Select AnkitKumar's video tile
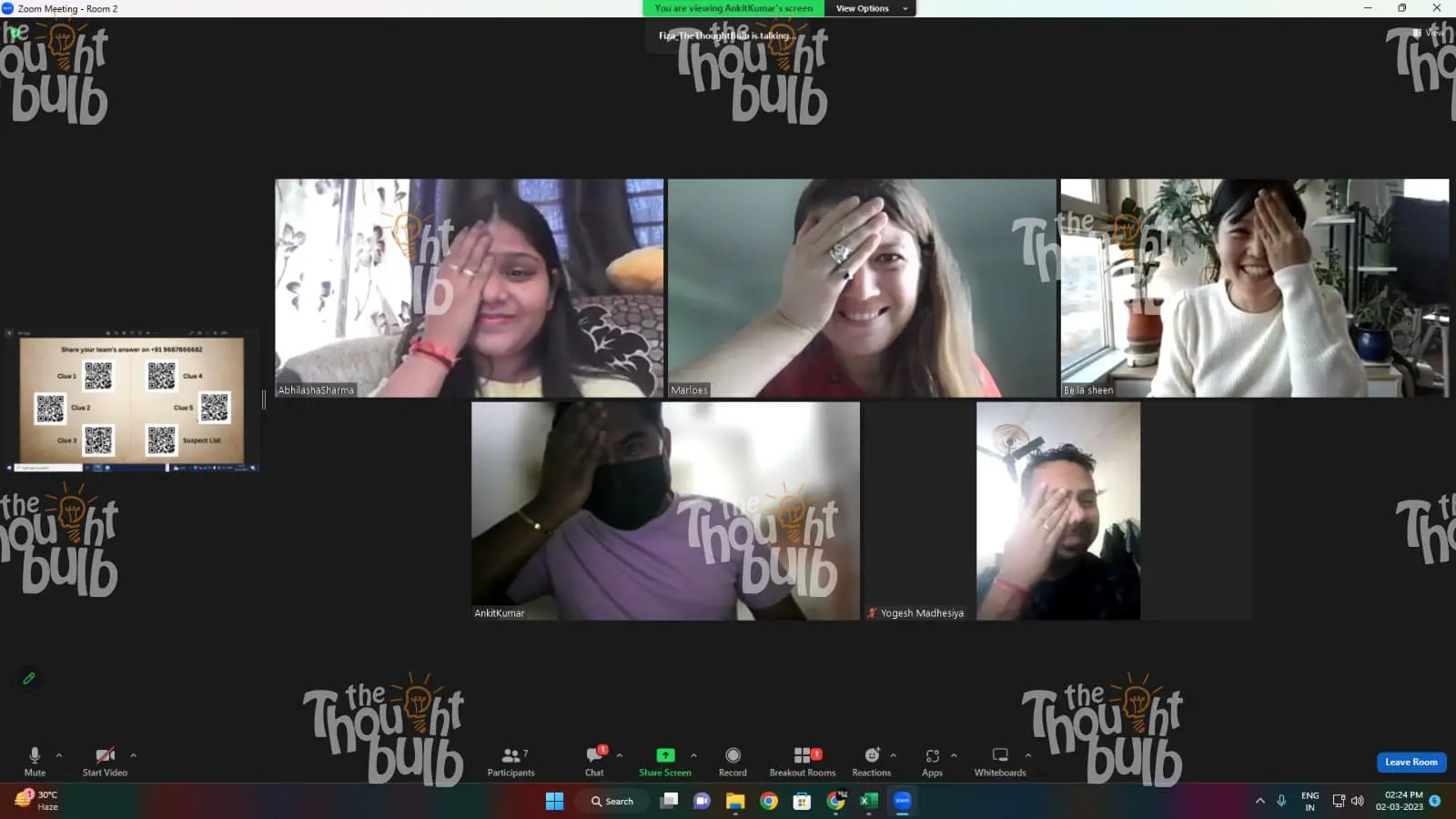 point(665,511)
